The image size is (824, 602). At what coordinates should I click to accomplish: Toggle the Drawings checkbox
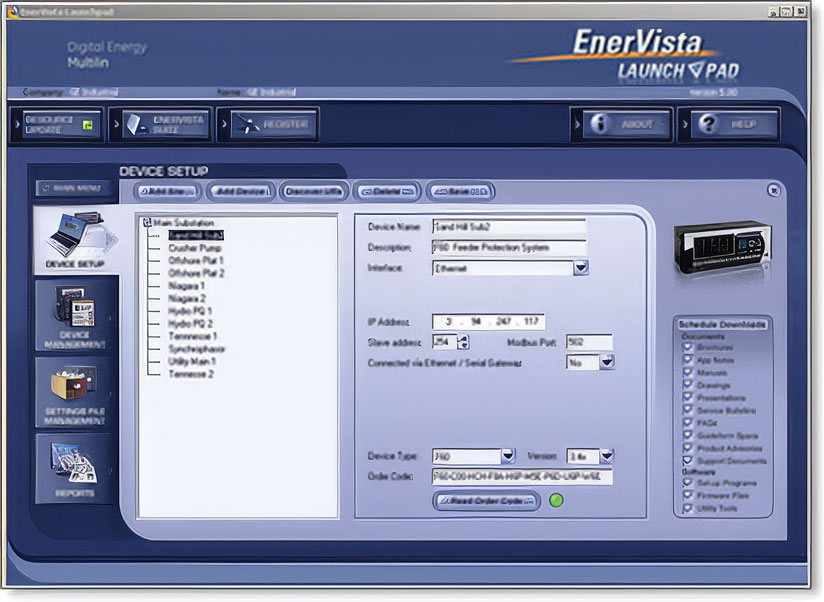(687, 385)
